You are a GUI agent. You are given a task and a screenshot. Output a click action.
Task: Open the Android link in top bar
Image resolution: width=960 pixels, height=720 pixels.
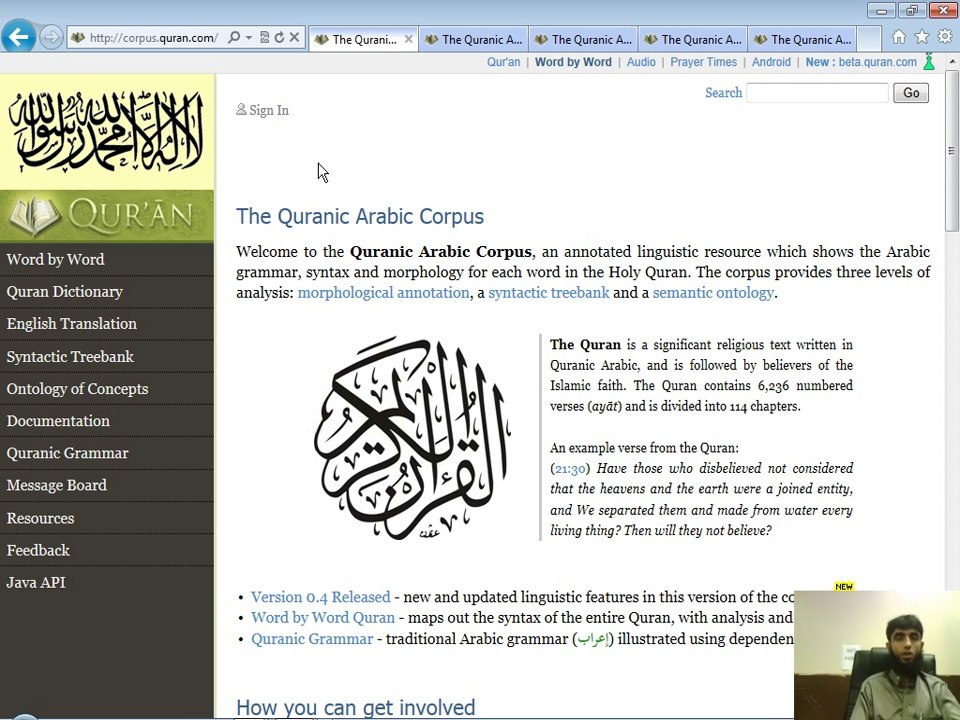771,62
